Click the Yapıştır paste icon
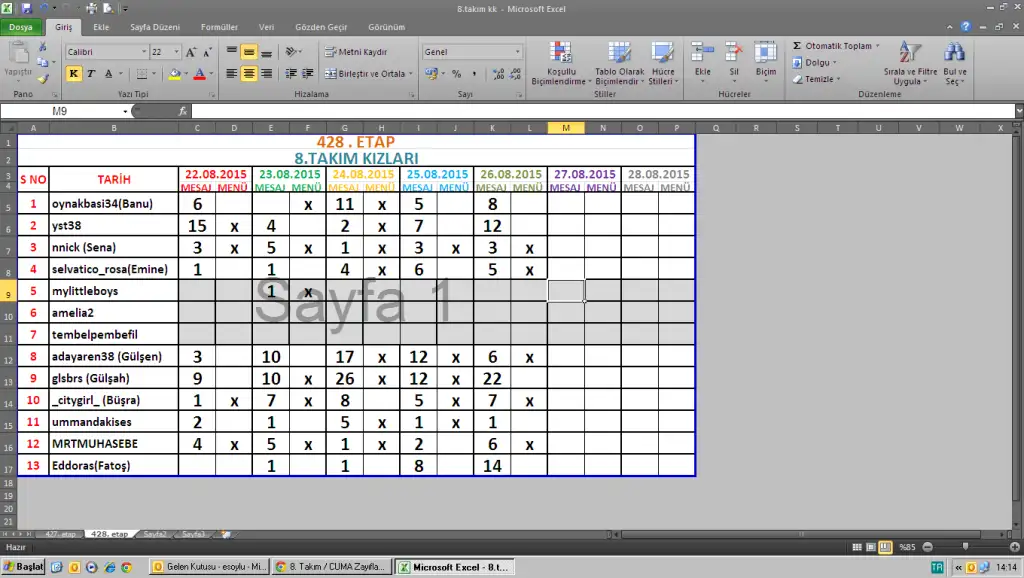 pyautogui.click(x=18, y=54)
